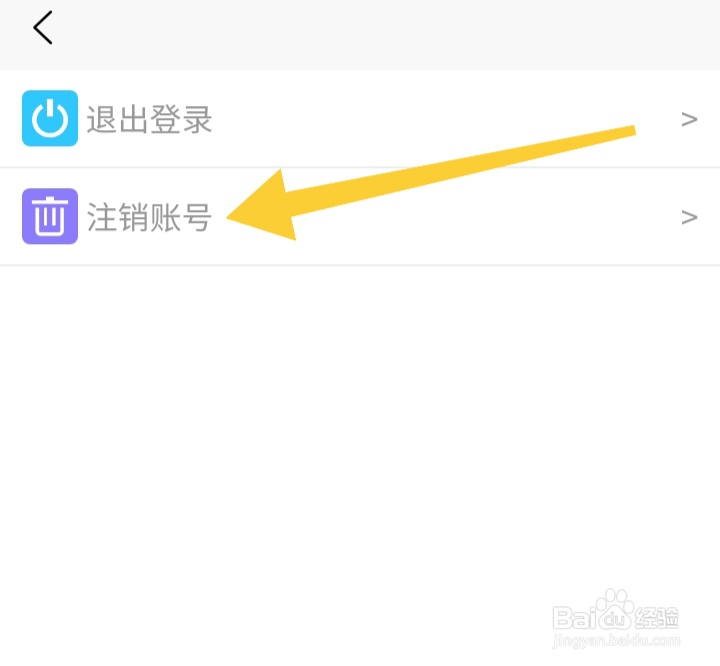Open the jingyan.baidu.com watermark link
720x666 pixels.
tap(616, 641)
